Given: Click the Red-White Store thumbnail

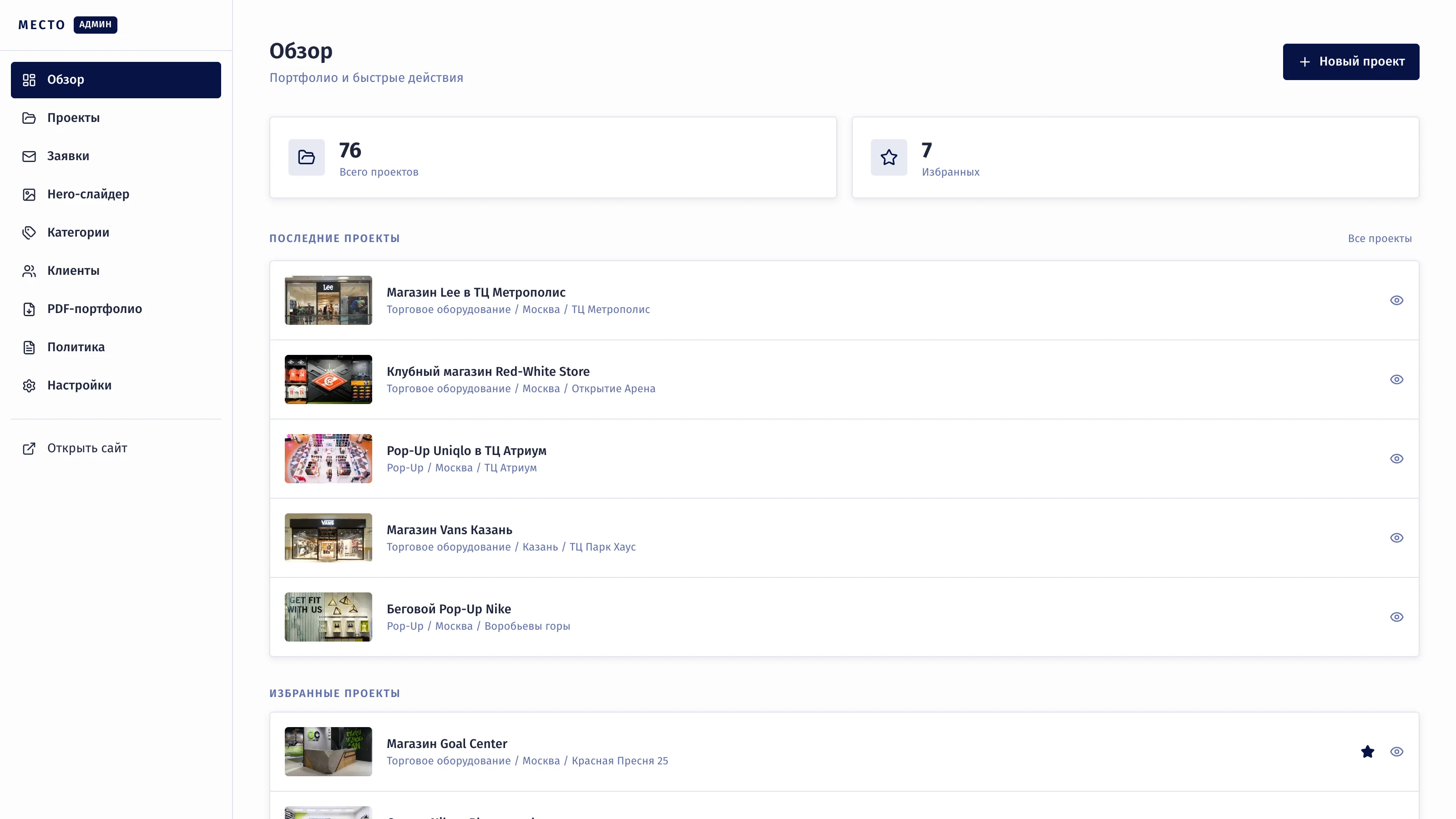Looking at the screenshot, I should point(329,379).
